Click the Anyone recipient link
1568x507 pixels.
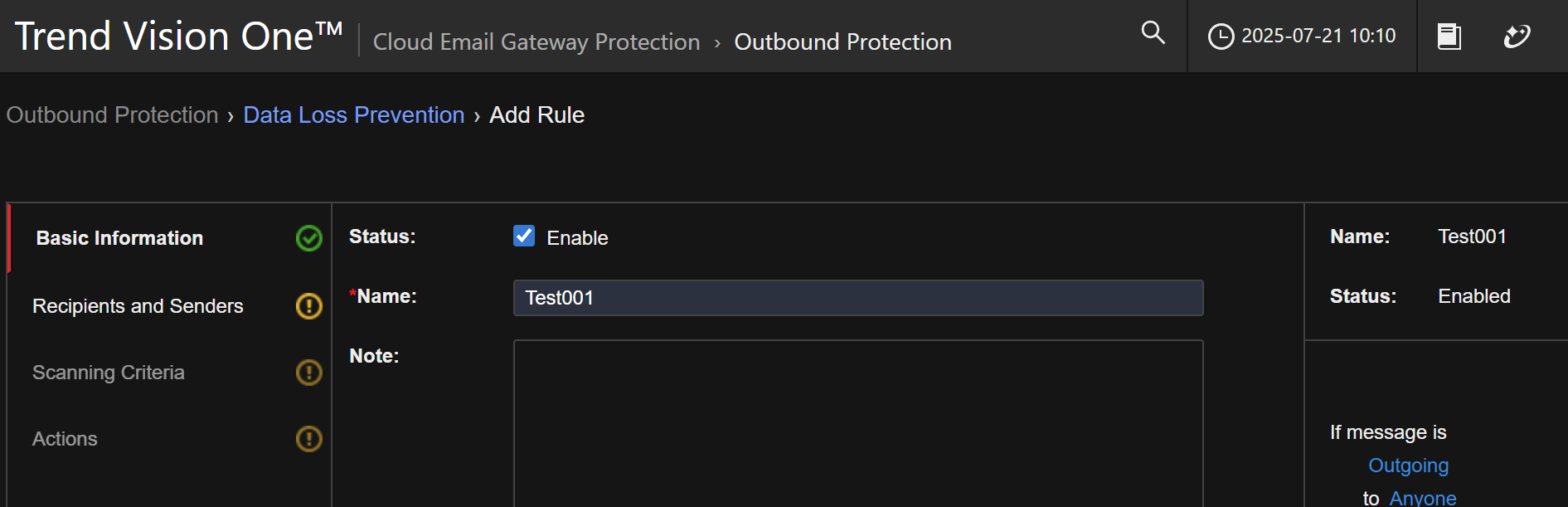coord(1422,498)
